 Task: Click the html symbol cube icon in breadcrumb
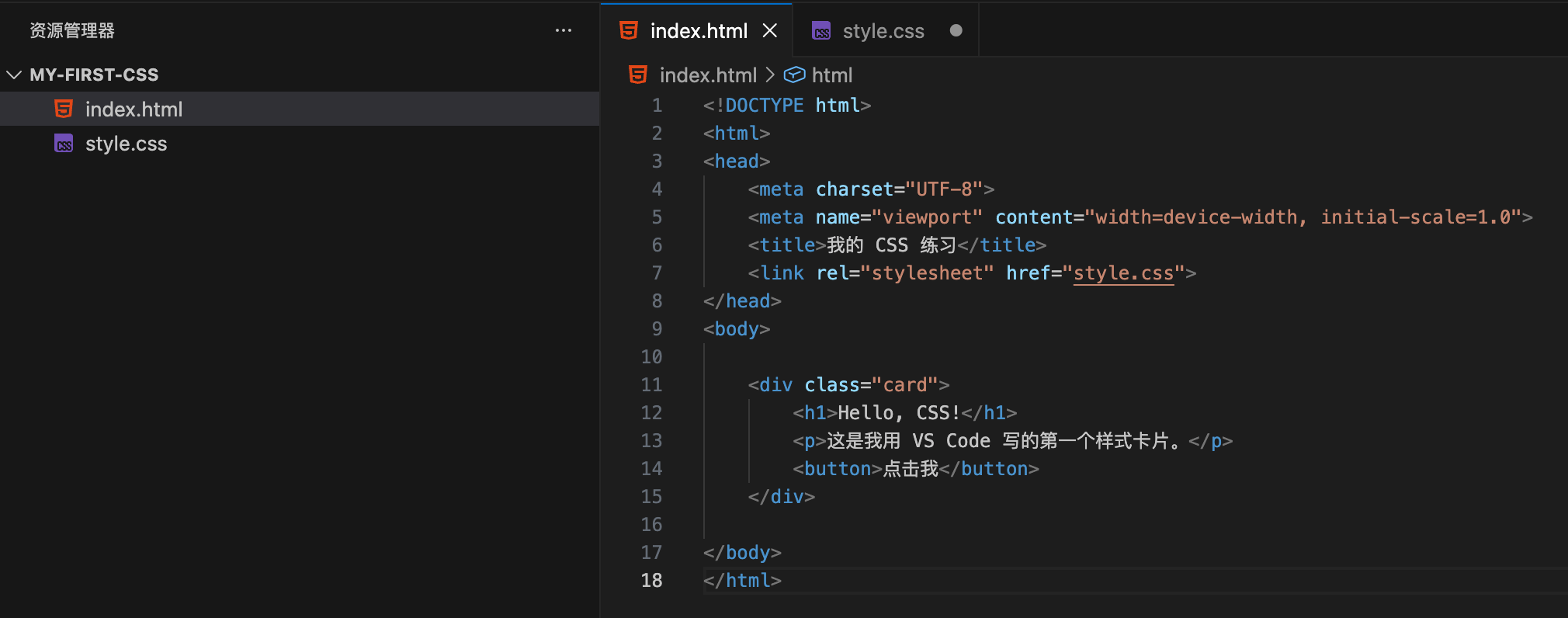tap(794, 75)
